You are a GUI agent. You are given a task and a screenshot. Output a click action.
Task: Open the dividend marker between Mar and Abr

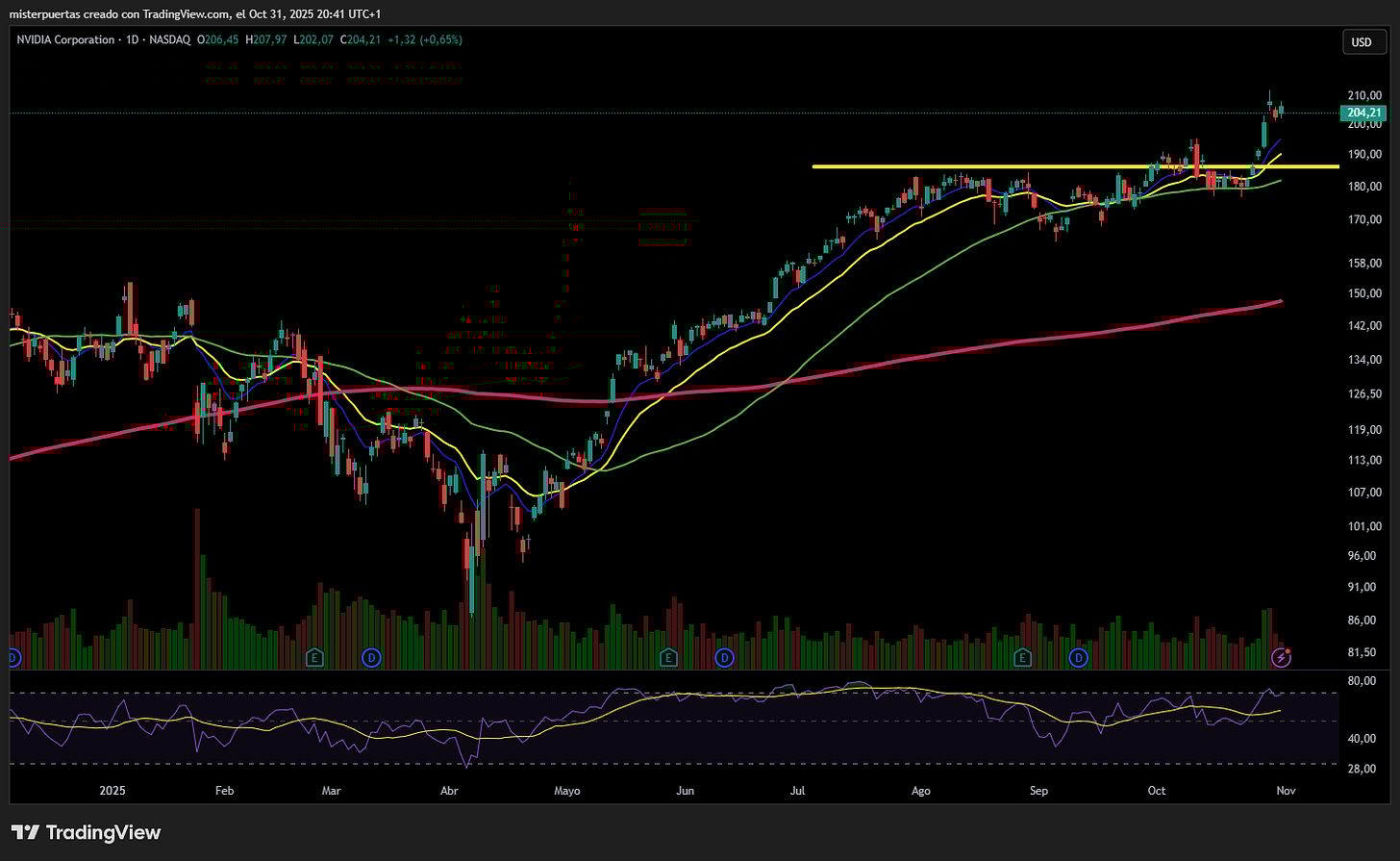(371, 657)
